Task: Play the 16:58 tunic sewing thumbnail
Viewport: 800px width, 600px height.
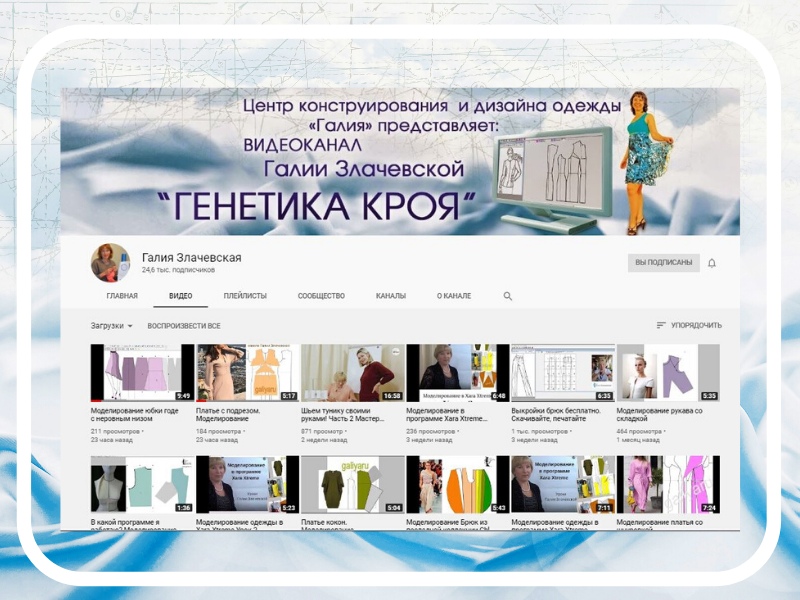Action: coord(353,372)
